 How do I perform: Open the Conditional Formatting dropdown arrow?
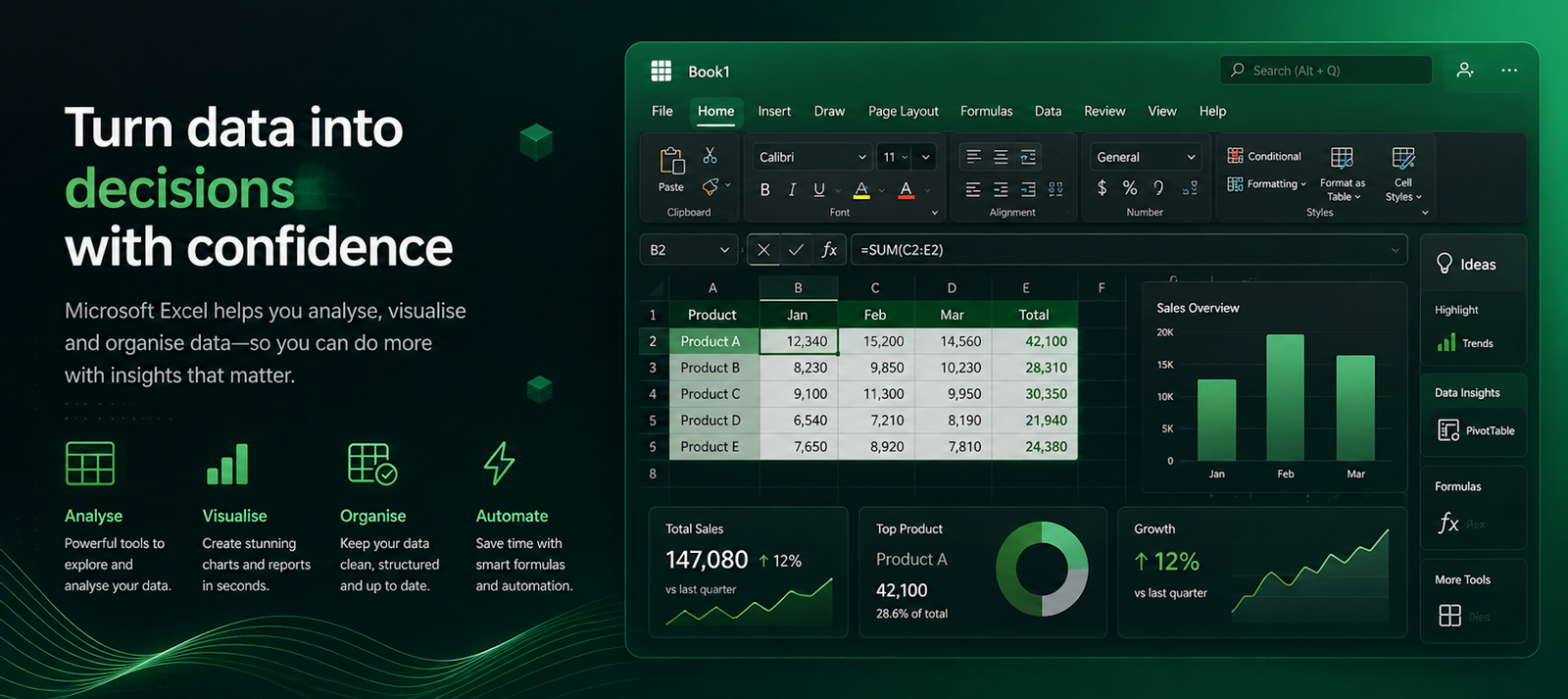click(x=1303, y=184)
